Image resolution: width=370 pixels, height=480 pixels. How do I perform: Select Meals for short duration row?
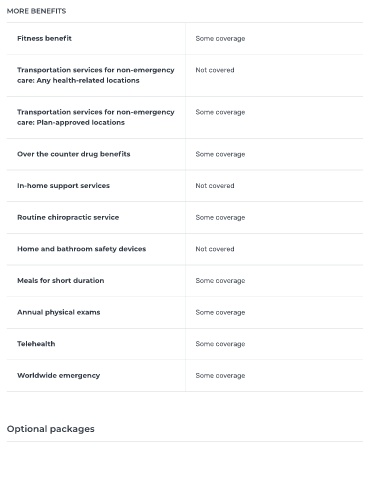pyautogui.click(x=184, y=281)
